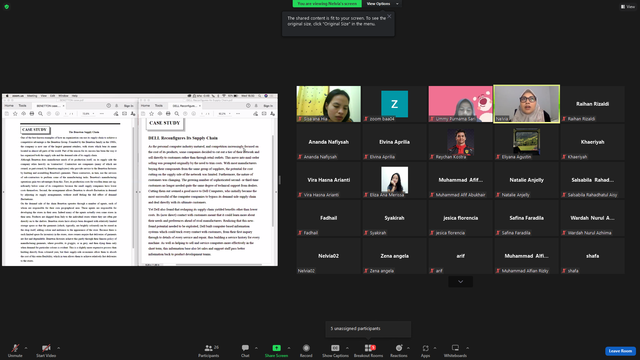Screen dimensions: 640x360
Task: Expand caption options caret beside Show Captions
Action: pos(347,348)
